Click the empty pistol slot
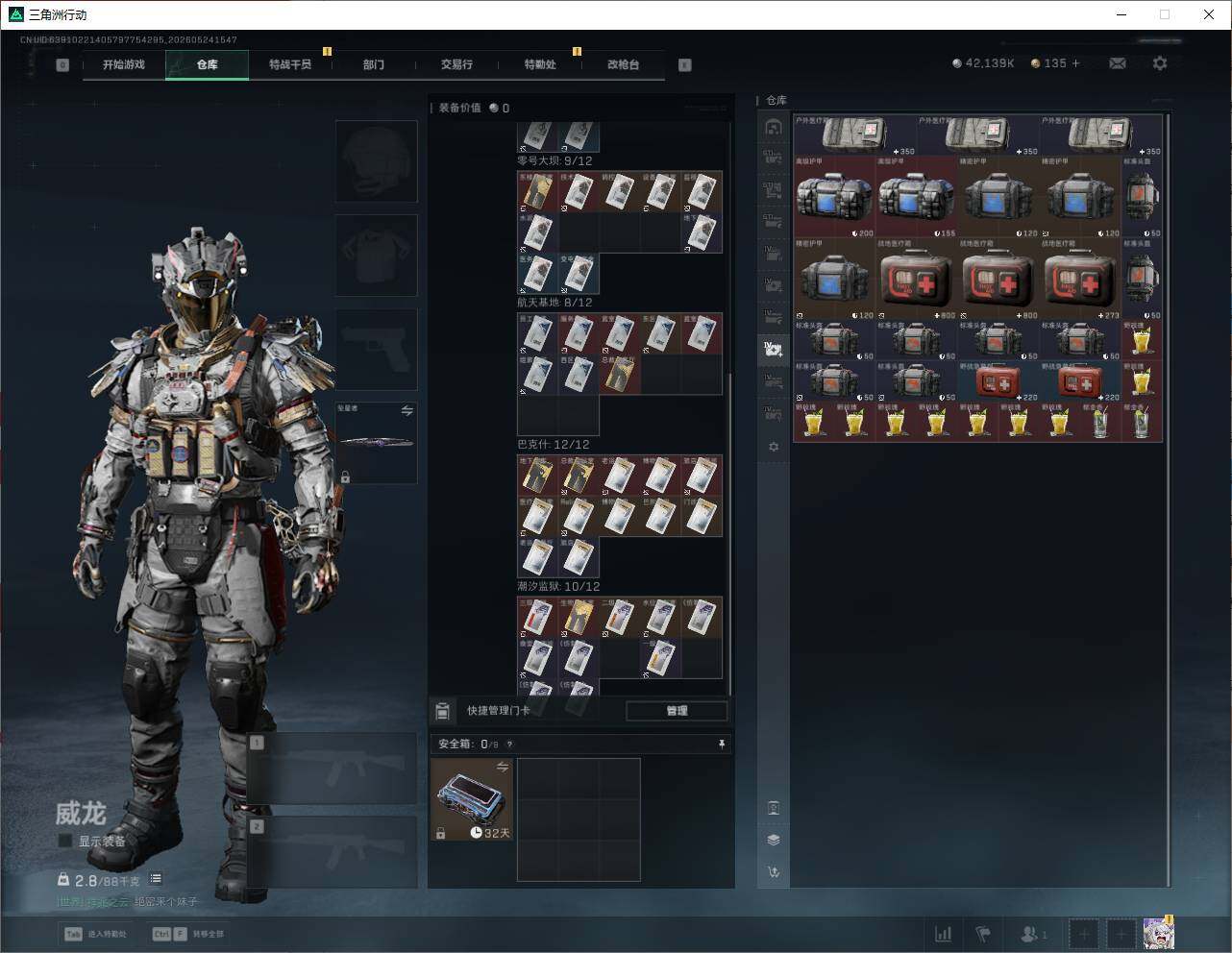This screenshot has height=953, width=1232. pyautogui.click(x=377, y=349)
